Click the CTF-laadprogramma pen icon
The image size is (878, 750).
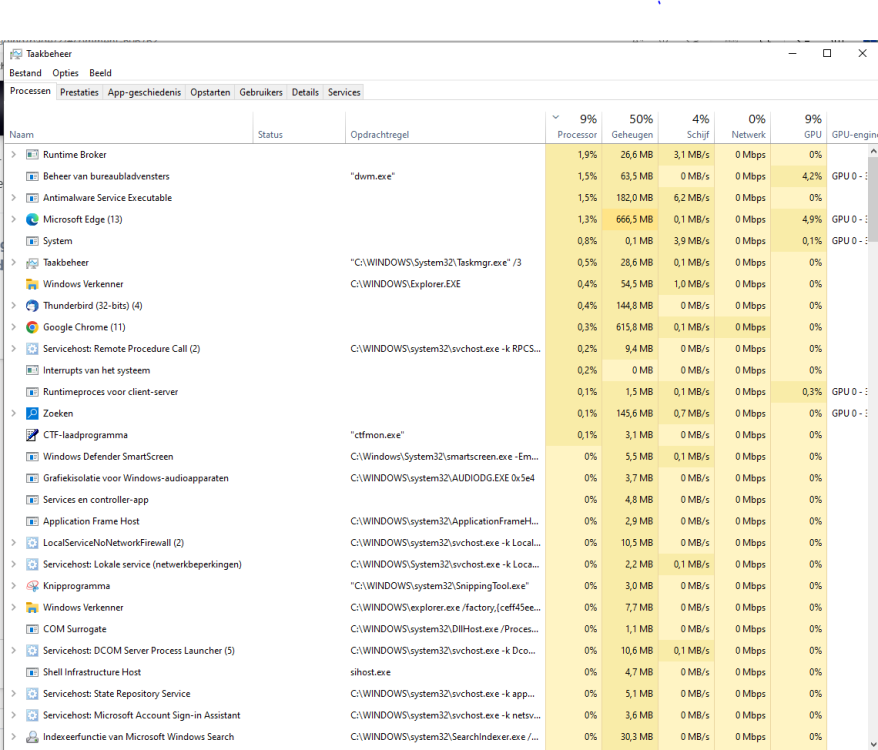click(x=32, y=435)
